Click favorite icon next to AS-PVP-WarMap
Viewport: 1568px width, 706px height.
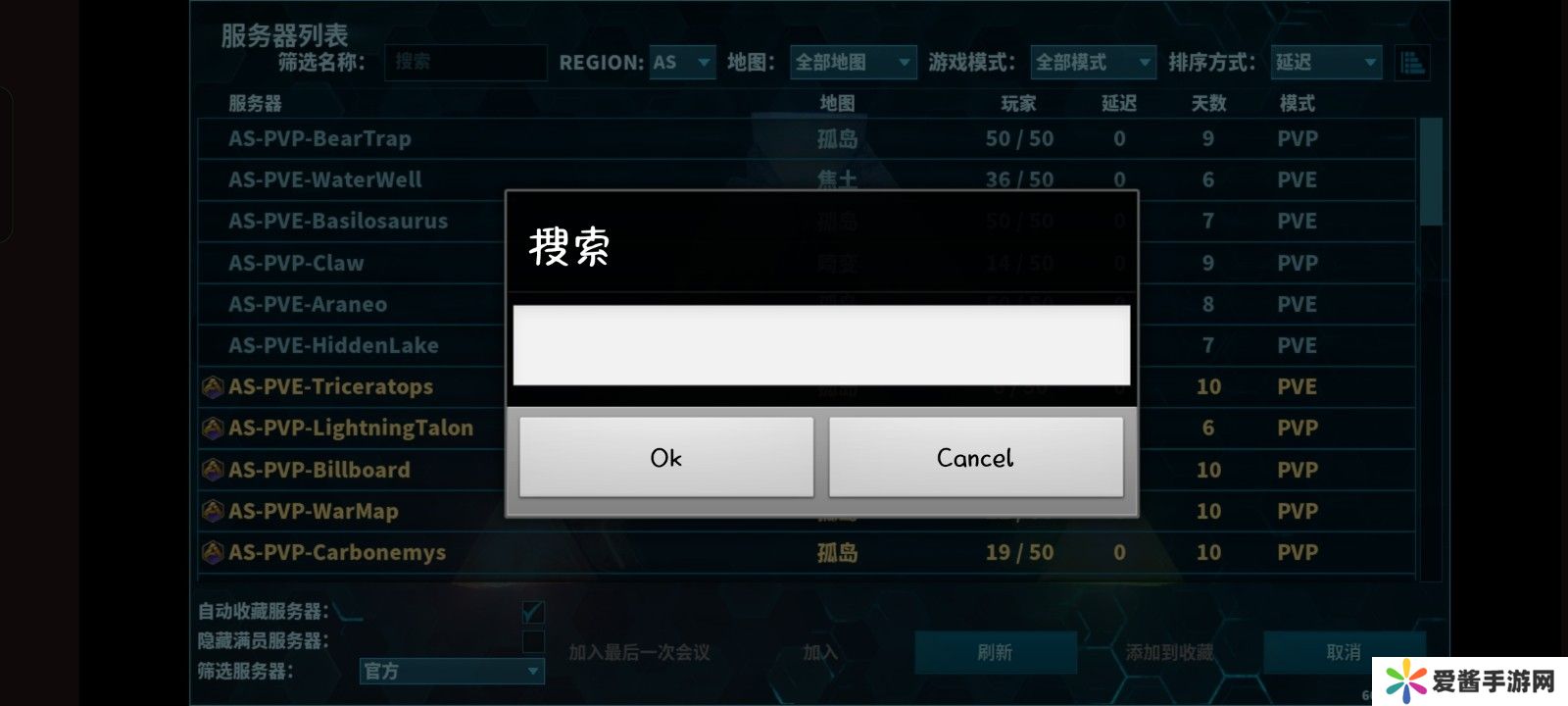(x=213, y=511)
